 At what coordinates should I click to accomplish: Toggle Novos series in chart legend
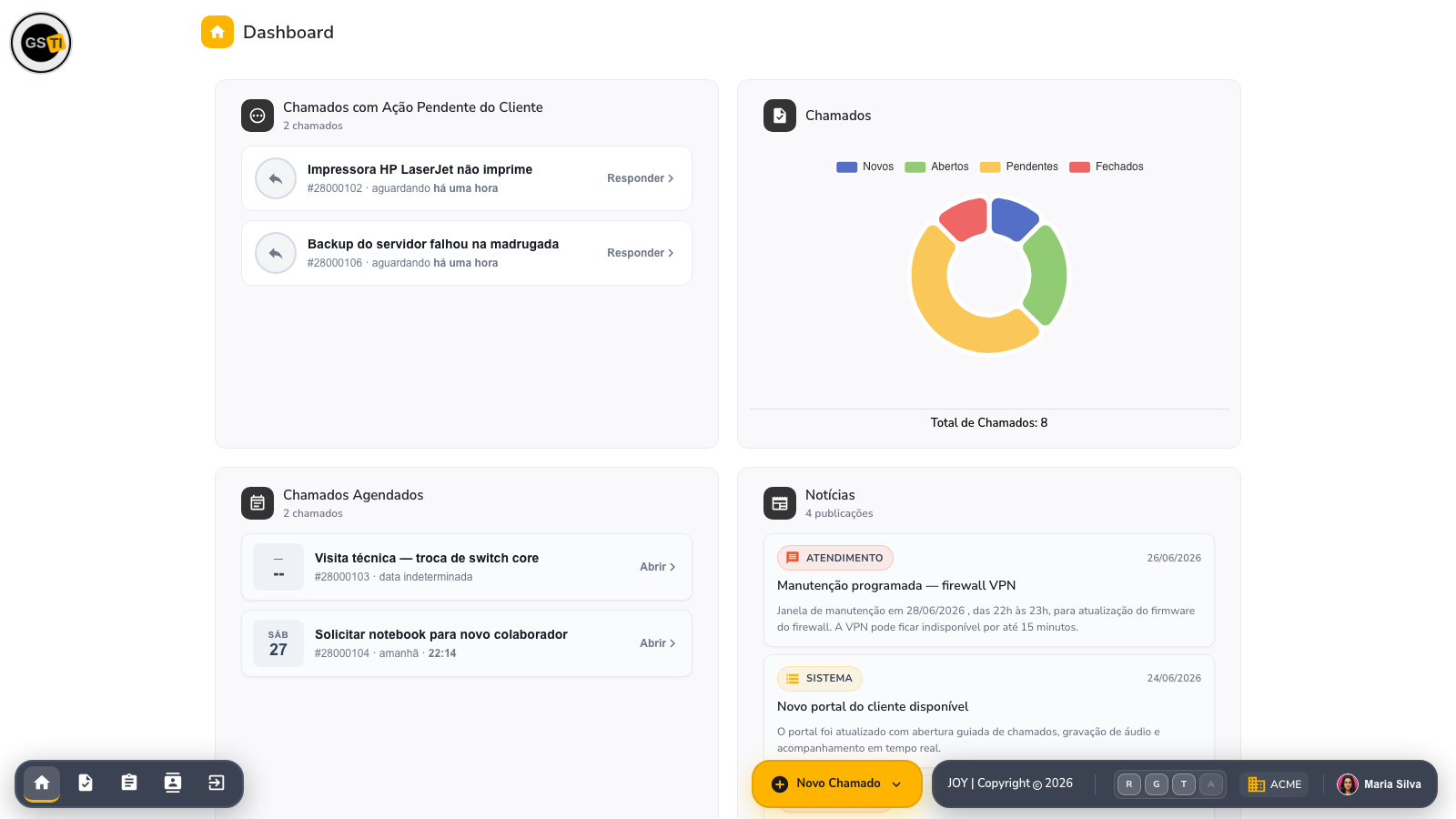(x=864, y=167)
